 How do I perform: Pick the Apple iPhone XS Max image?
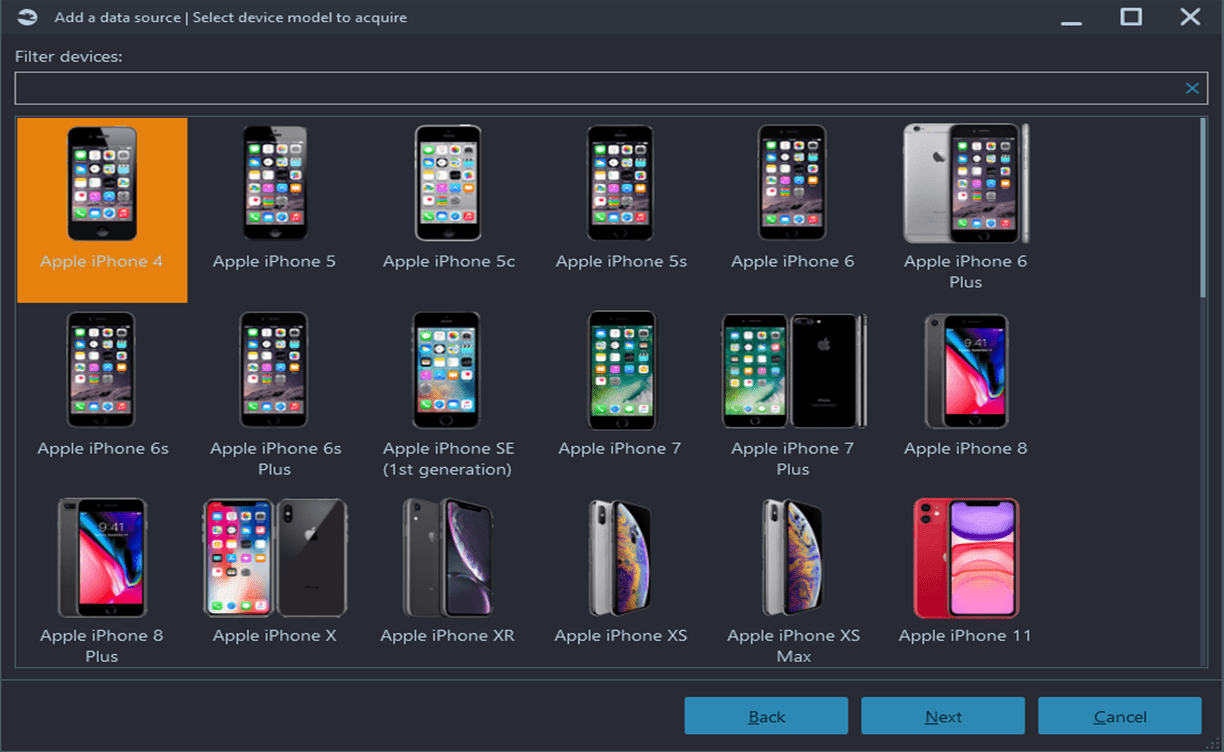(x=794, y=557)
